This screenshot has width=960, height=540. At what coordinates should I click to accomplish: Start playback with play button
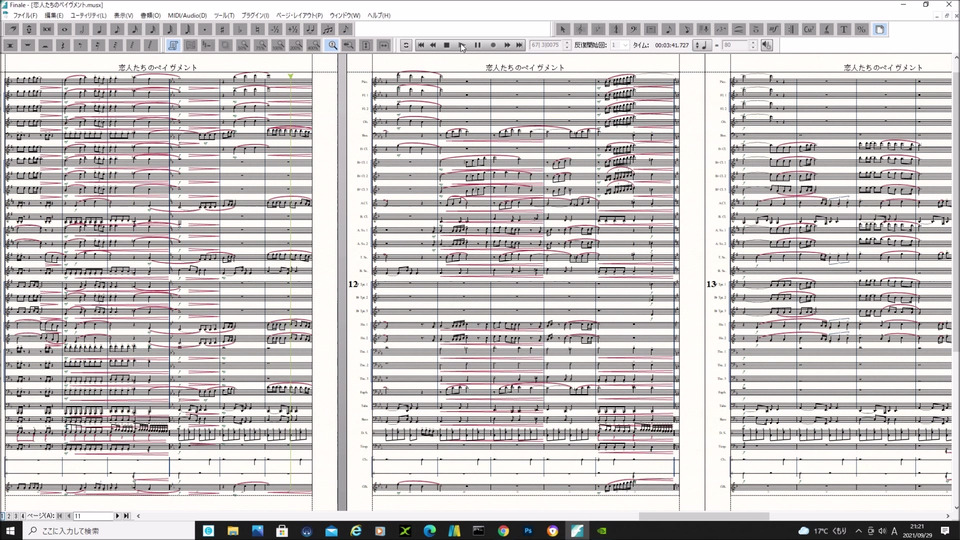(462, 45)
